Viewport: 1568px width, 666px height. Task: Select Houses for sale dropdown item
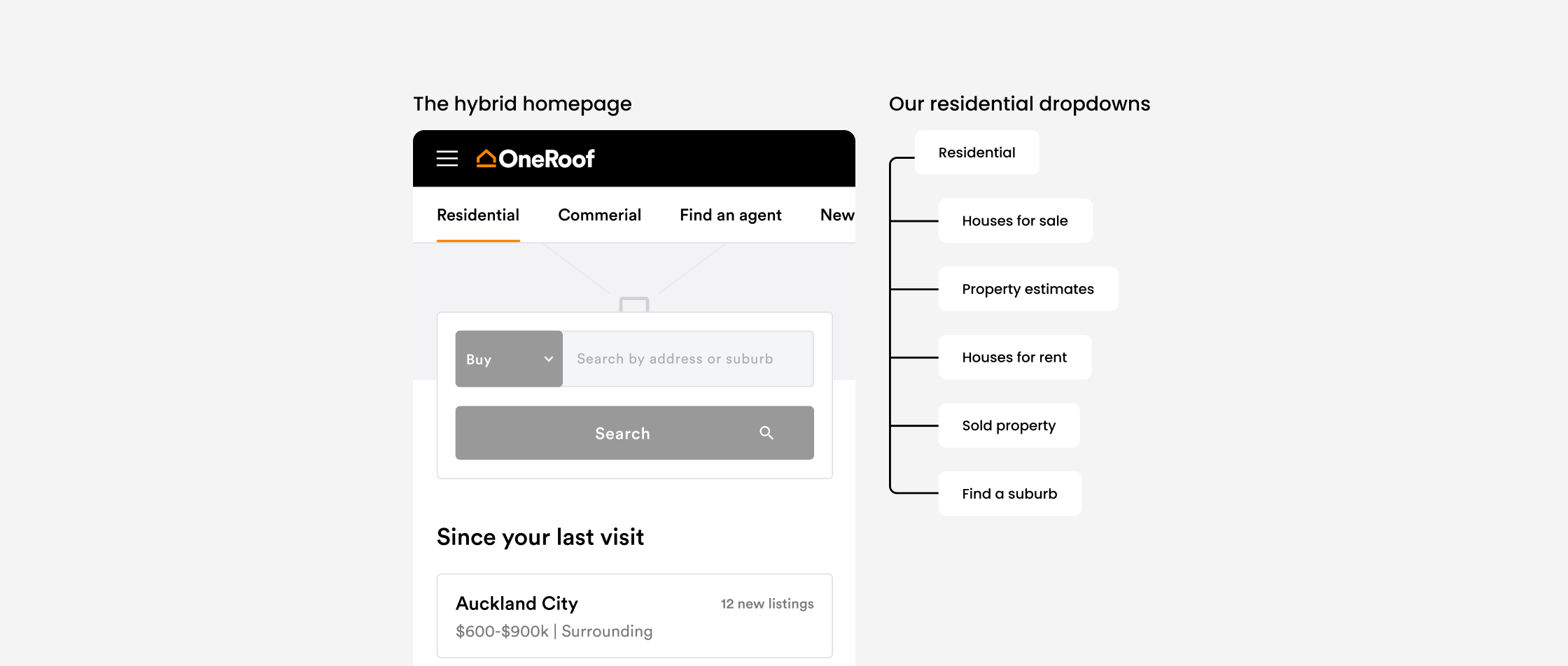click(x=1015, y=221)
